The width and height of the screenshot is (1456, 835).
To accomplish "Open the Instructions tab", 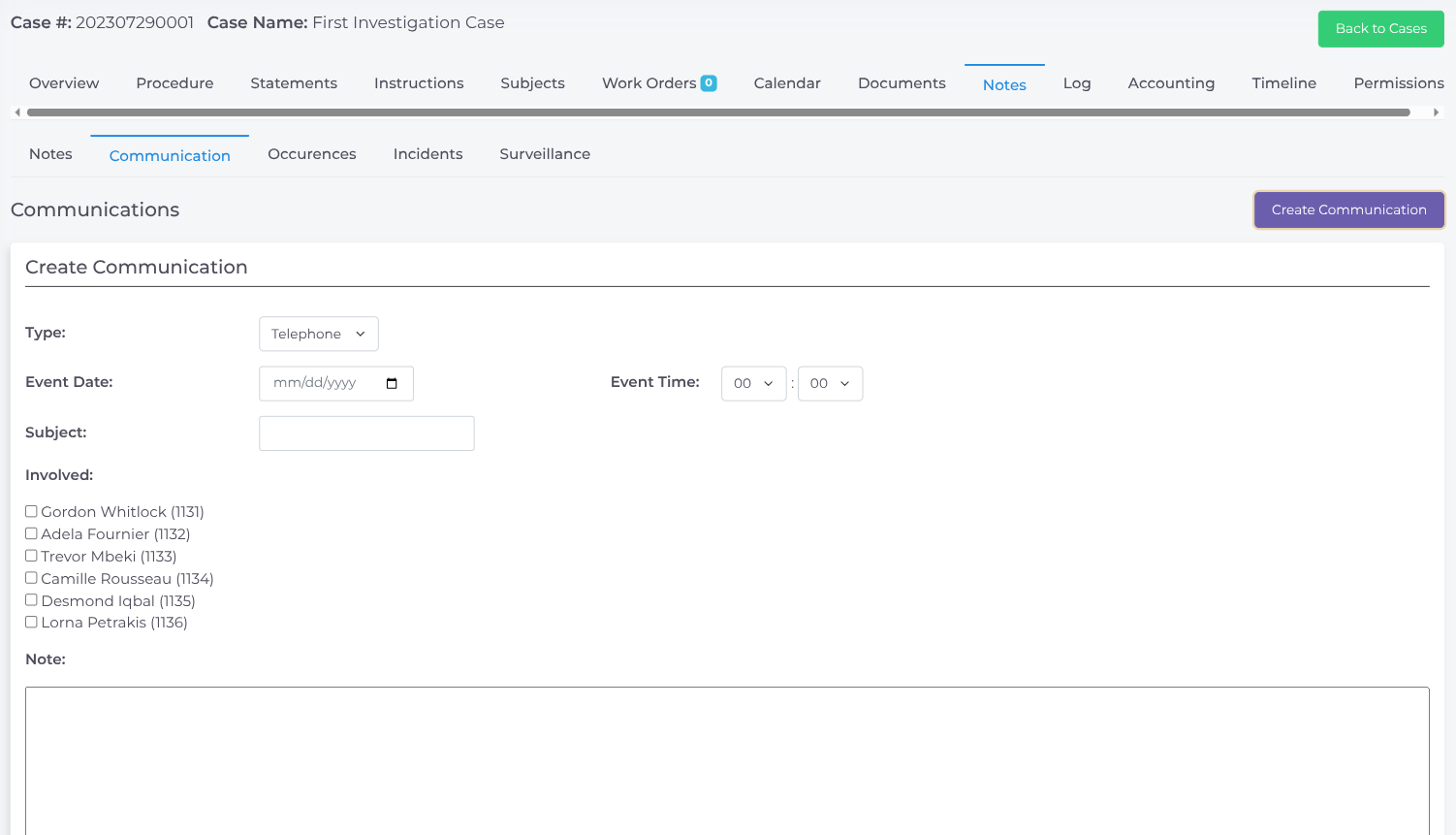I will (419, 83).
